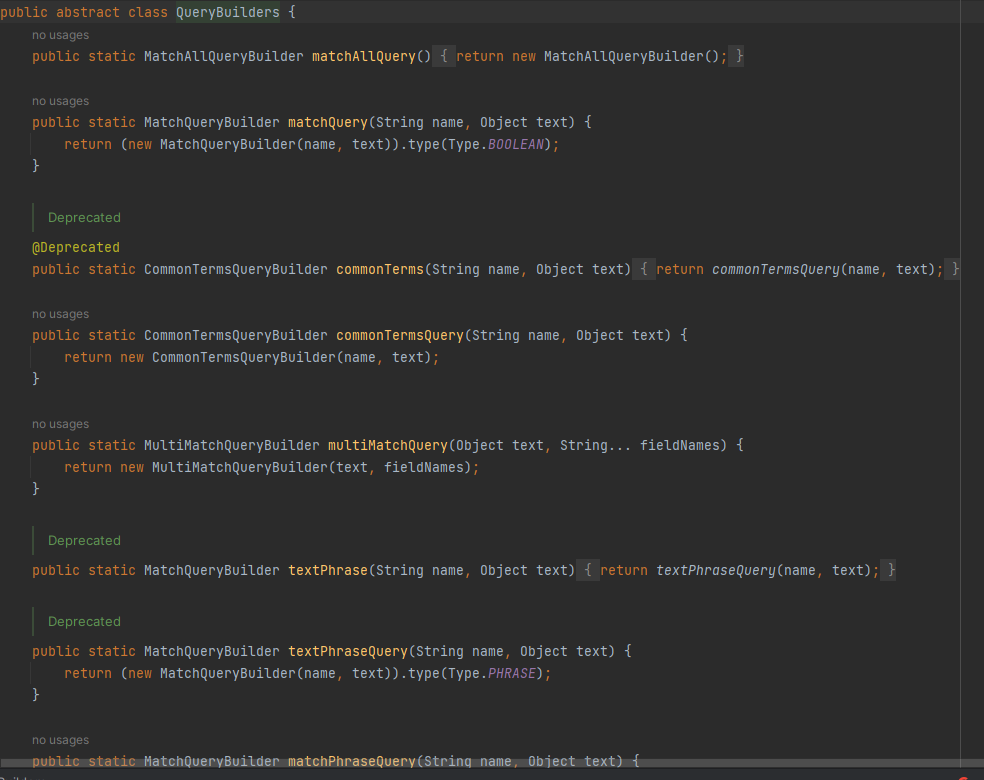Image resolution: width=984 pixels, height=780 pixels.
Task: Click MultiMatchQueryBuilder return type of multiMatchQuery
Action: pyautogui.click(x=232, y=446)
